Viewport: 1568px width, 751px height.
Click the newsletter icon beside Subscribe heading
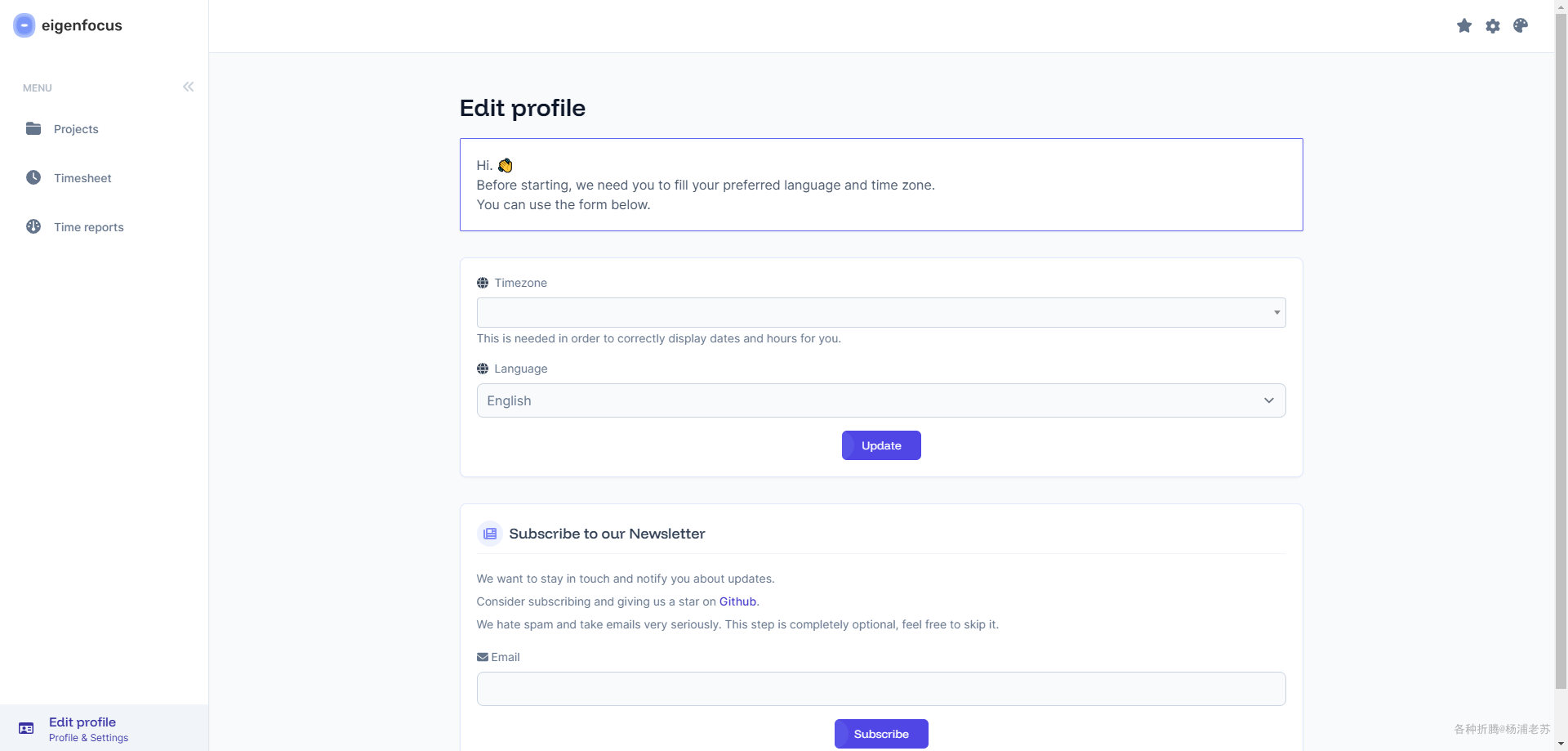(x=490, y=534)
